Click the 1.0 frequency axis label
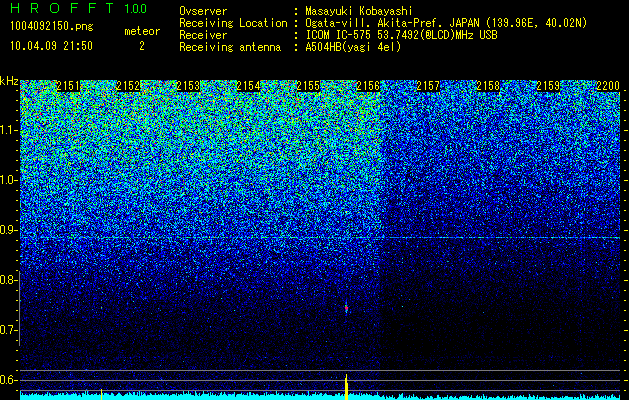Viewport: 629px width, 400px height. coord(8,180)
